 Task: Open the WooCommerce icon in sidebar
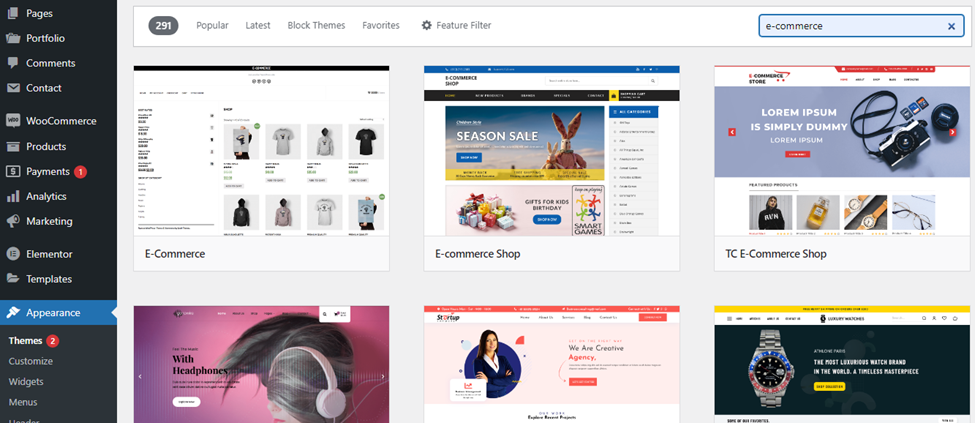tap(13, 121)
